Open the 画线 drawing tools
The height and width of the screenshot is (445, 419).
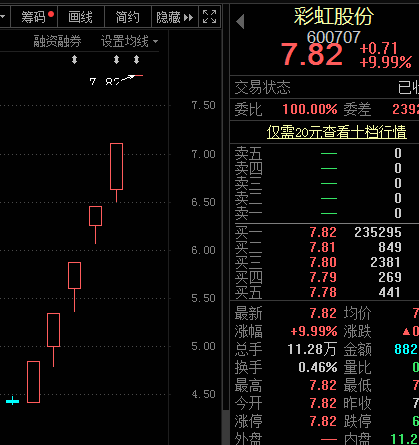[81, 16]
